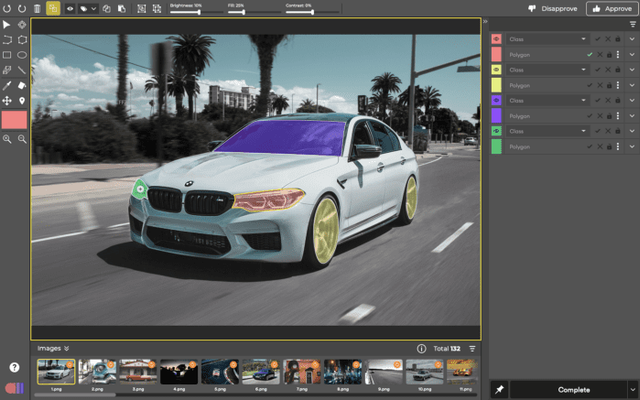The height and width of the screenshot is (400, 640).
Task: Click the zoom out magnifier
Action: click(x=22, y=139)
